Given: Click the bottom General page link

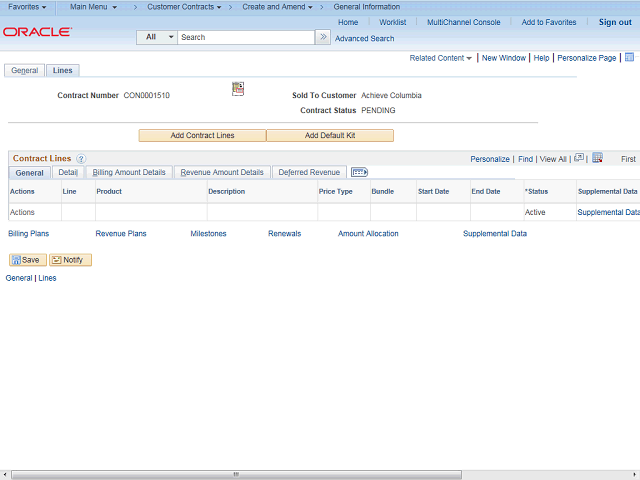Looking at the screenshot, I should [x=19, y=278].
